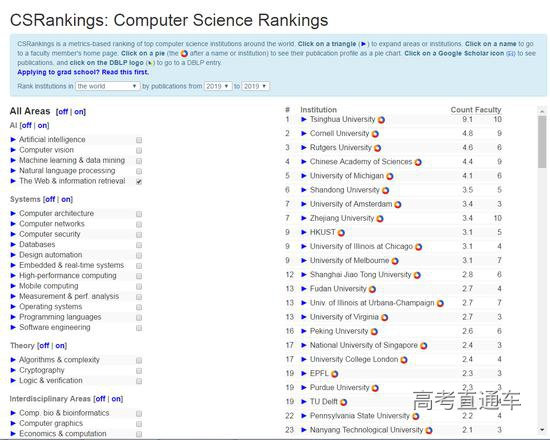The height and width of the screenshot is (440, 550).
Task: Expand the Operating systems area triangle
Action: tap(13, 307)
